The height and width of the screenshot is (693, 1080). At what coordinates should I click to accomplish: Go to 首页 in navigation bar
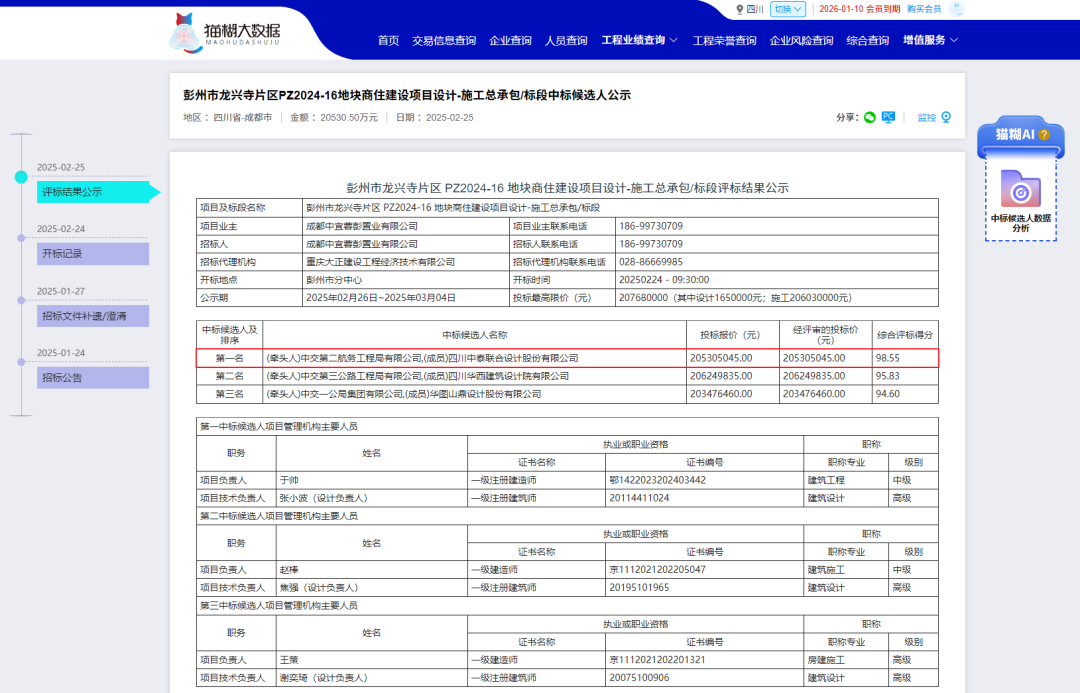tap(388, 41)
